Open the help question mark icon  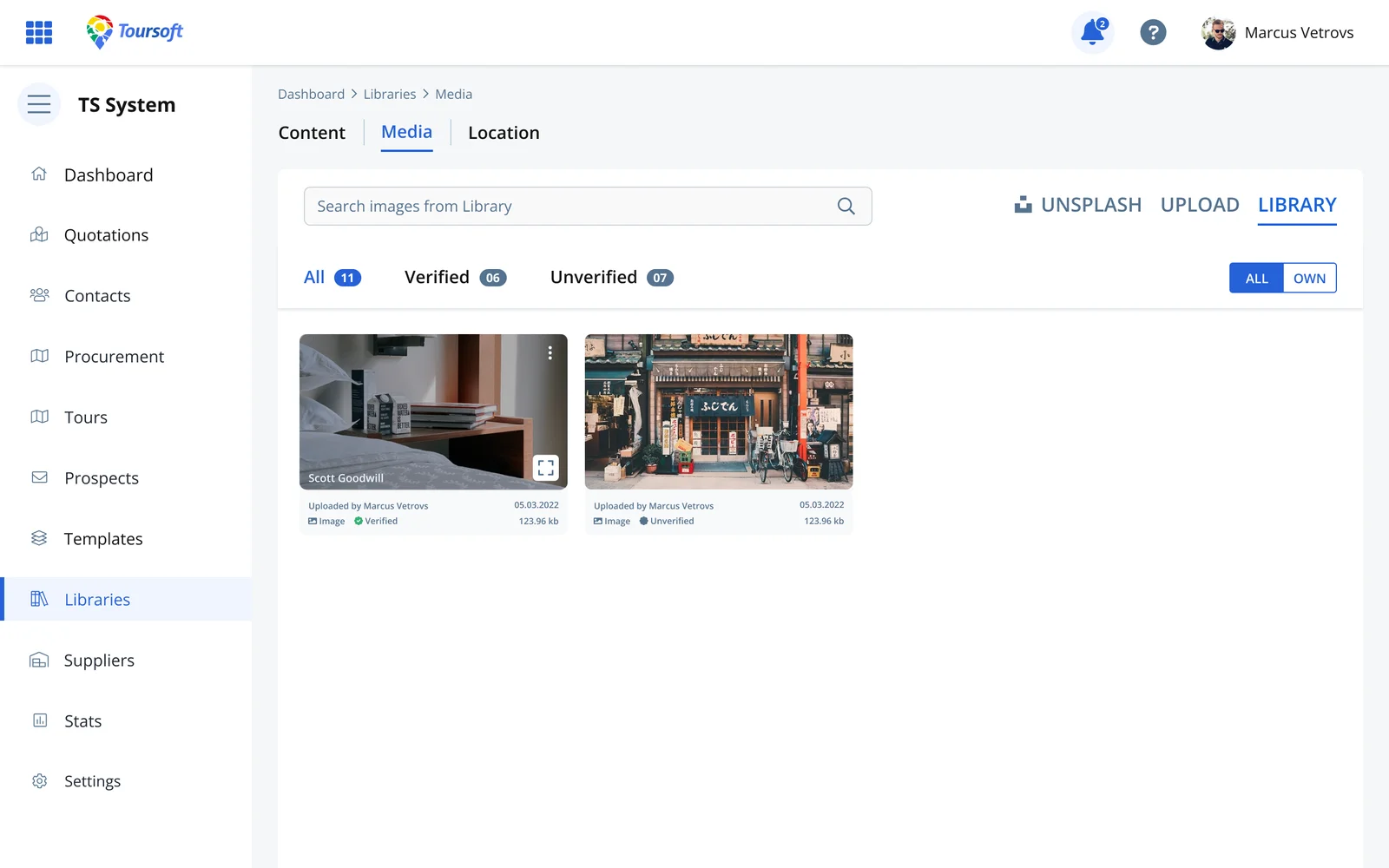pyautogui.click(x=1153, y=33)
